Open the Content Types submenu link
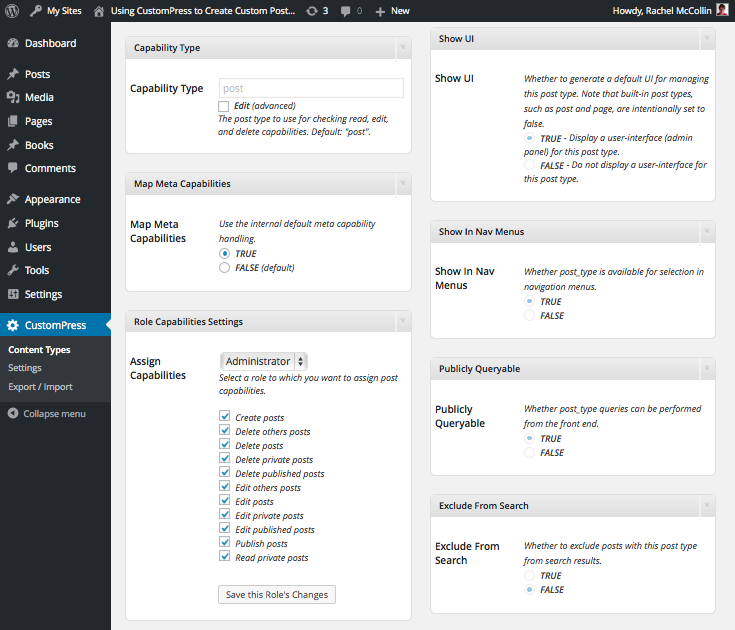 (x=39, y=350)
